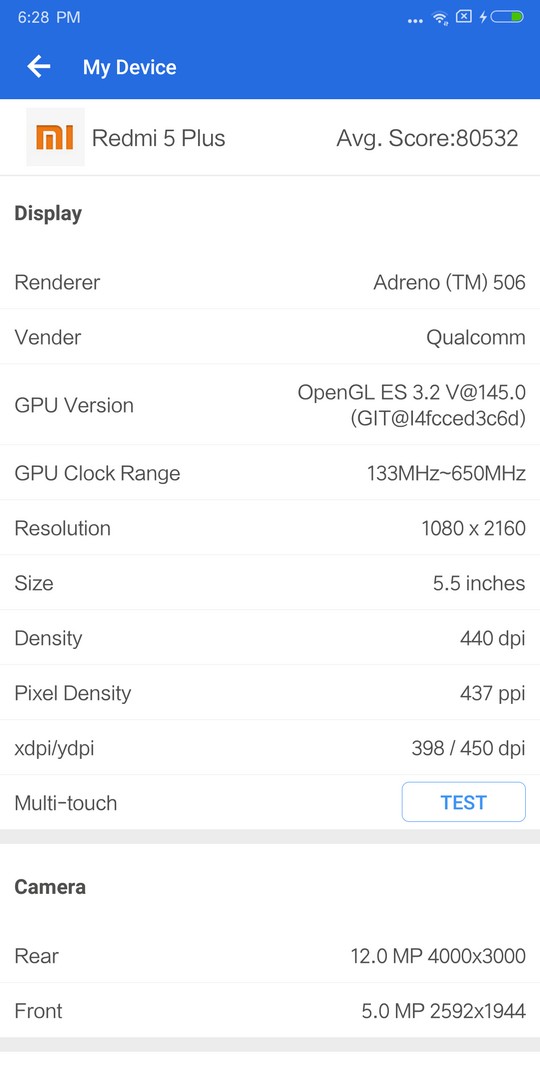Select the My Device title
The height and width of the screenshot is (1080, 540).
click(129, 67)
